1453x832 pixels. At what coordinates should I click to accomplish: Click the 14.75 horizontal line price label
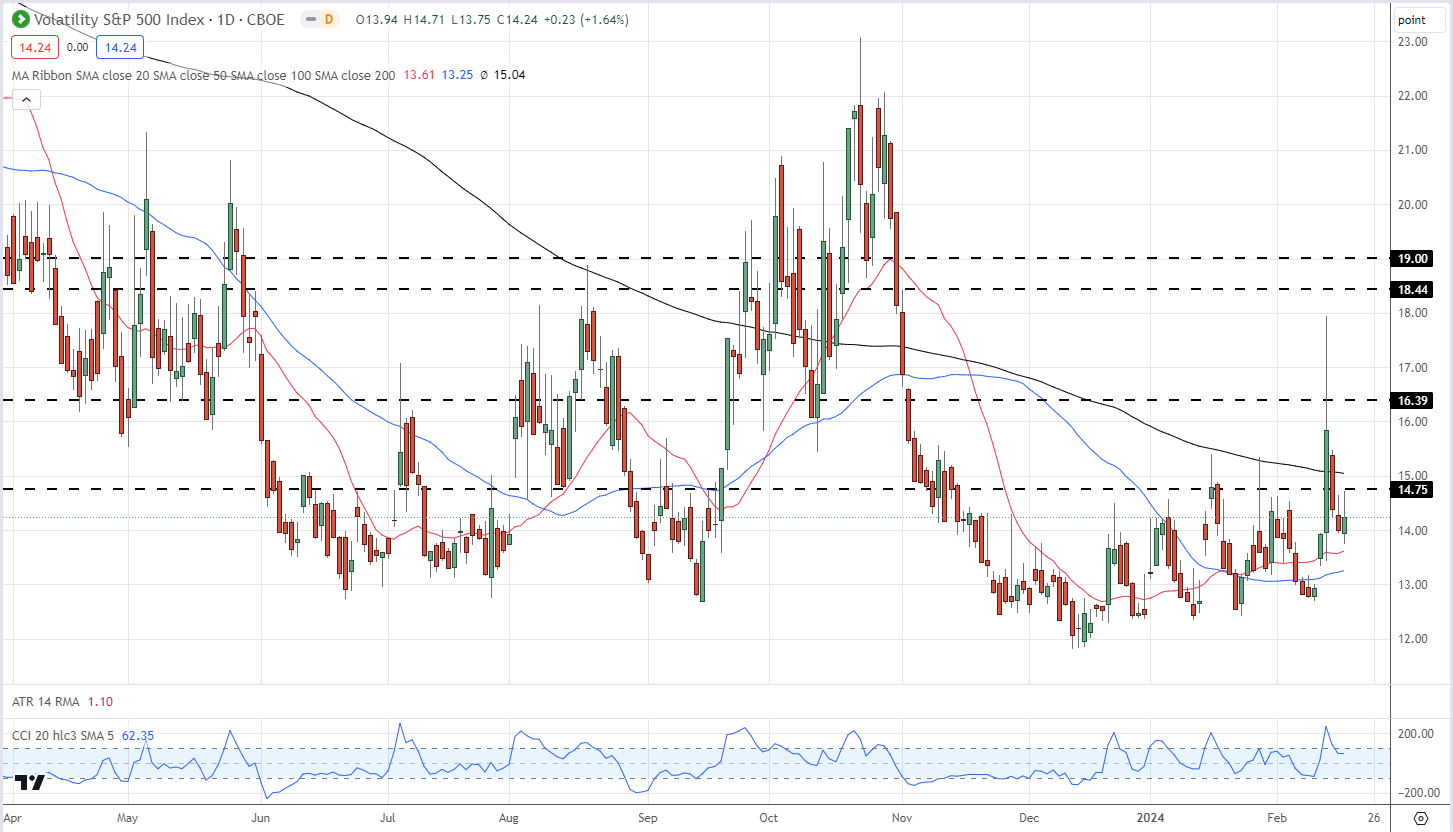pos(1412,489)
